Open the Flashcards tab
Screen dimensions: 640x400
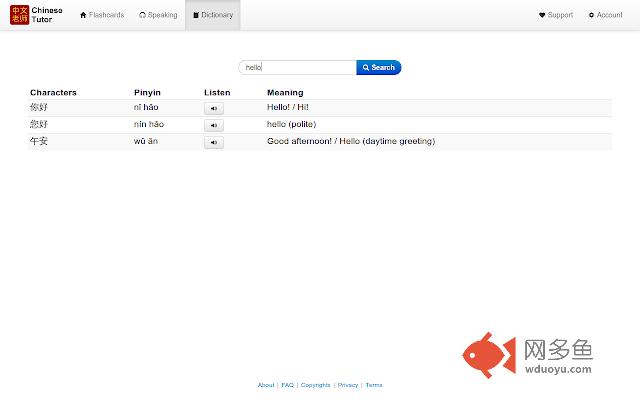tap(102, 15)
